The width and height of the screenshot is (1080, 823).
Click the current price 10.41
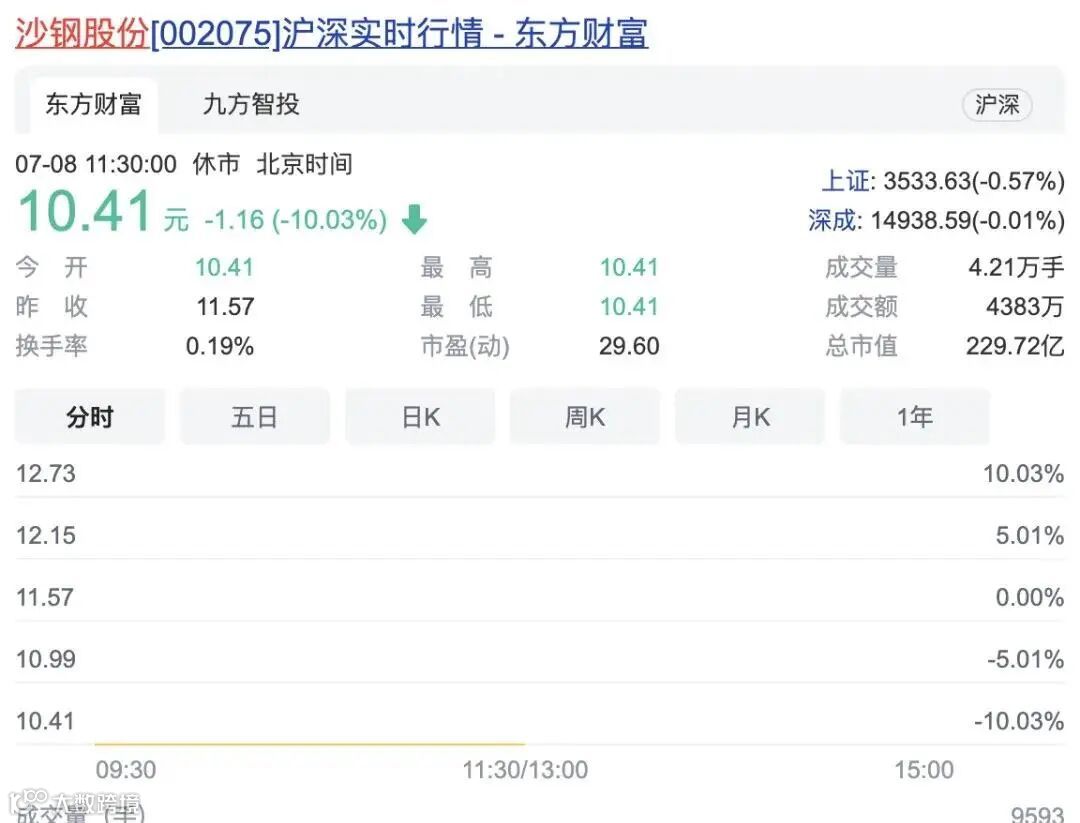click(84, 211)
